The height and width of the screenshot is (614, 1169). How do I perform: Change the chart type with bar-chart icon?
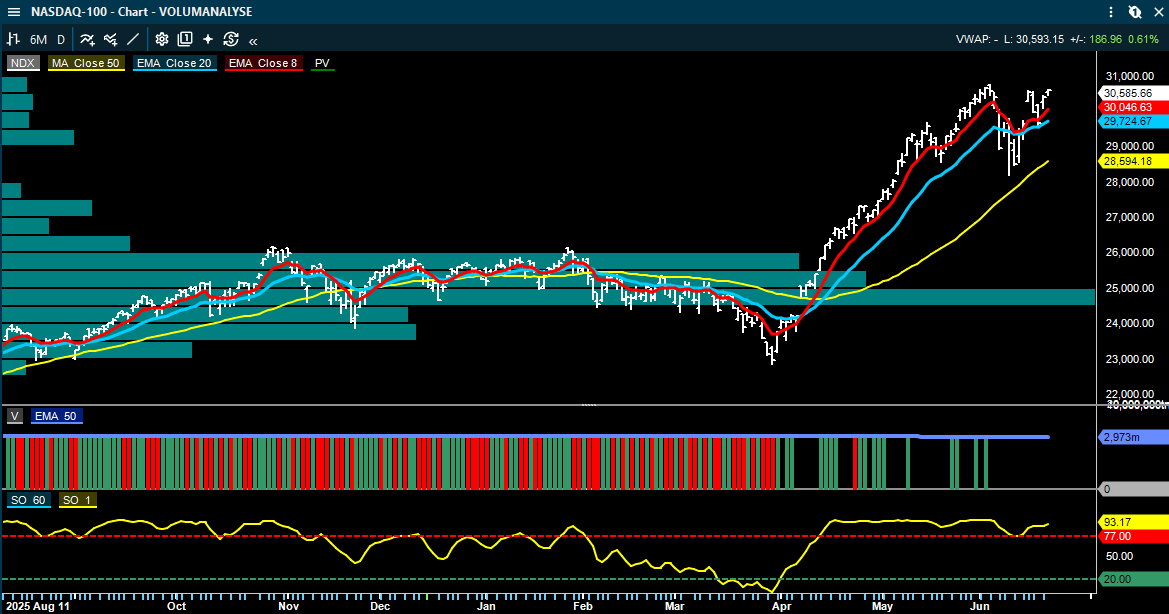[x=13, y=39]
